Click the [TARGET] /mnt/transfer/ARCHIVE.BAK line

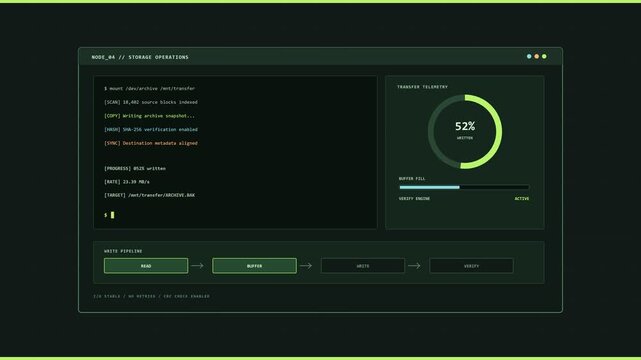(x=150, y=195)
